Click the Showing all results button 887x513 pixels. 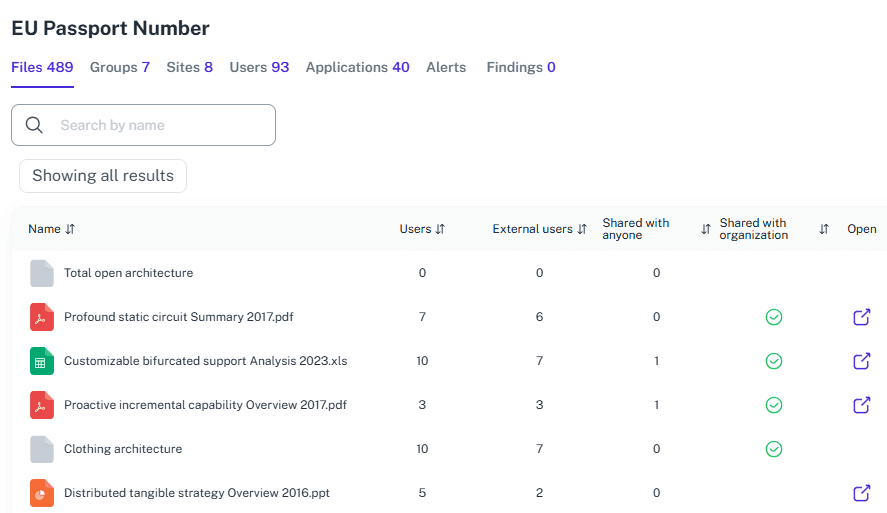pos(103,176)
